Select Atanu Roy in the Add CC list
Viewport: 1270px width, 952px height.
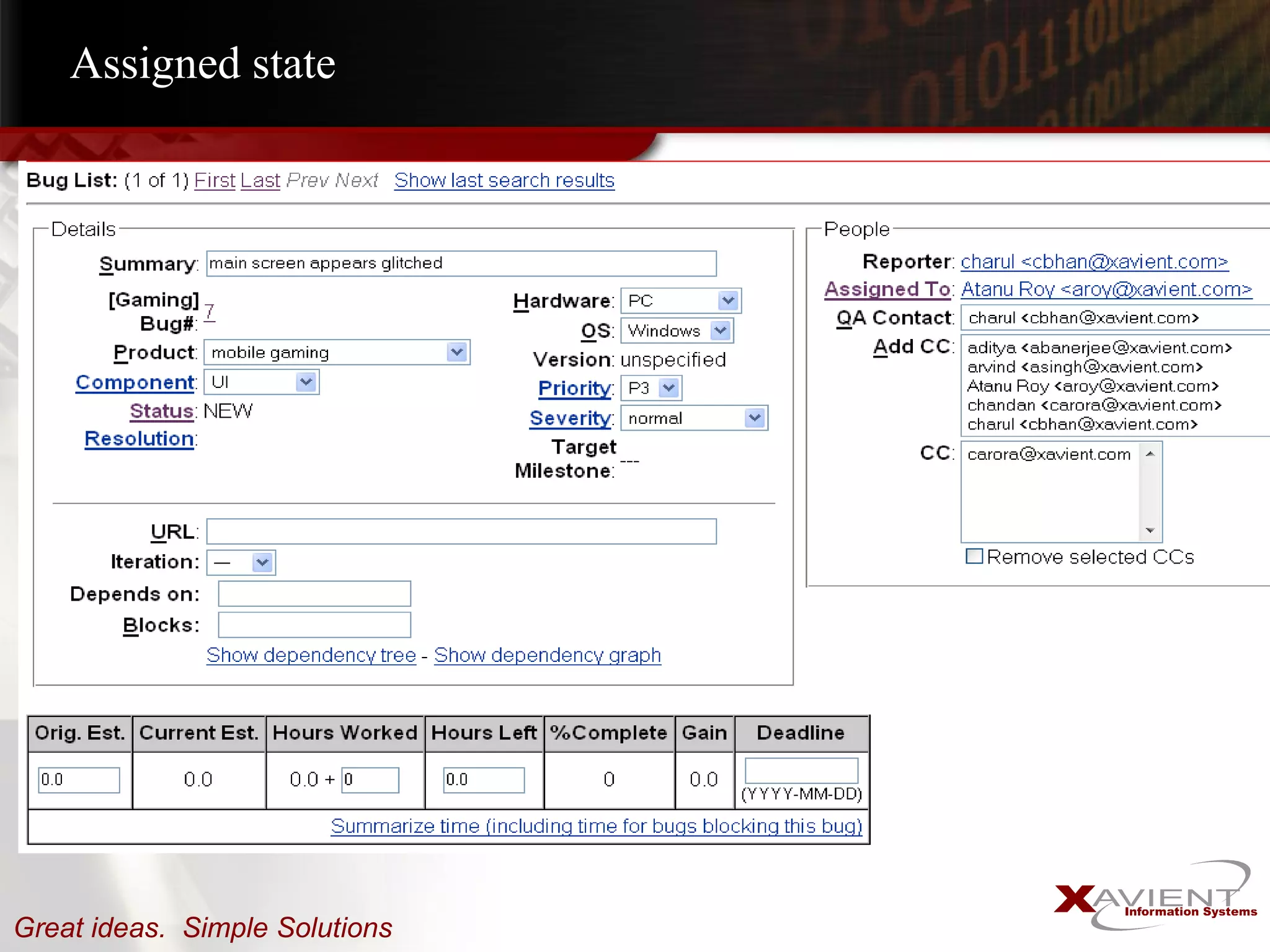tap(1093, 386)
